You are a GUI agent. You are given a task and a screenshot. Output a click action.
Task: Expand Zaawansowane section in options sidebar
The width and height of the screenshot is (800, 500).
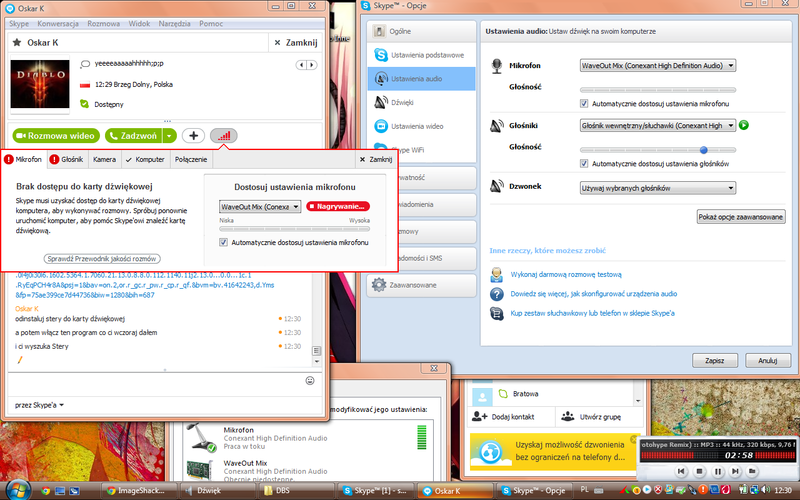(421, 285)
